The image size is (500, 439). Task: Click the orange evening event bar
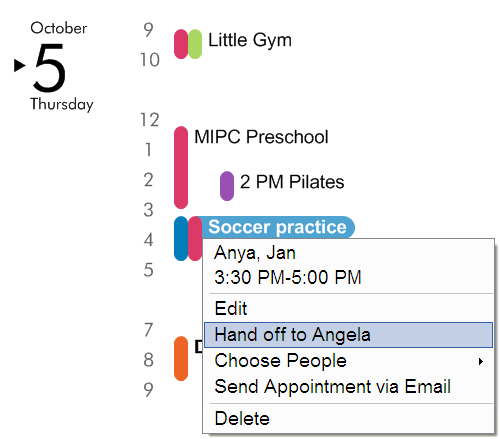181,359
